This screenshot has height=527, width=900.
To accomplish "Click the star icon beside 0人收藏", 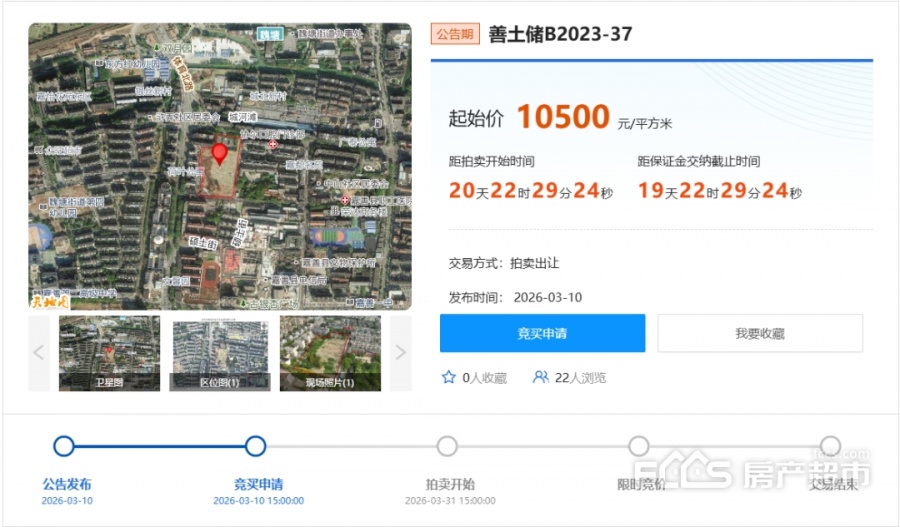I will coord(449,377).
